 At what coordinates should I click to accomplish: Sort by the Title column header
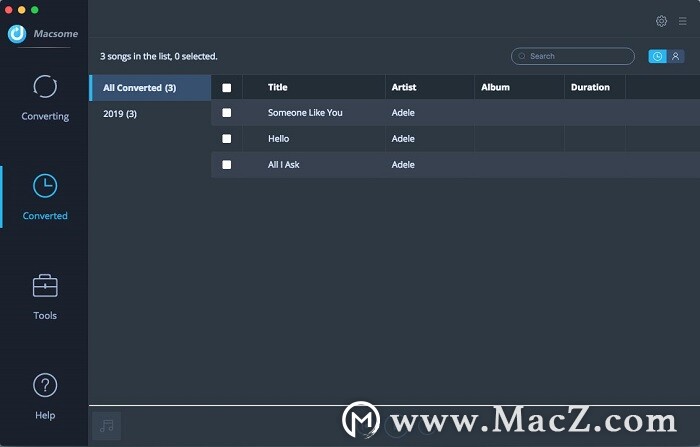coord(278,87)
